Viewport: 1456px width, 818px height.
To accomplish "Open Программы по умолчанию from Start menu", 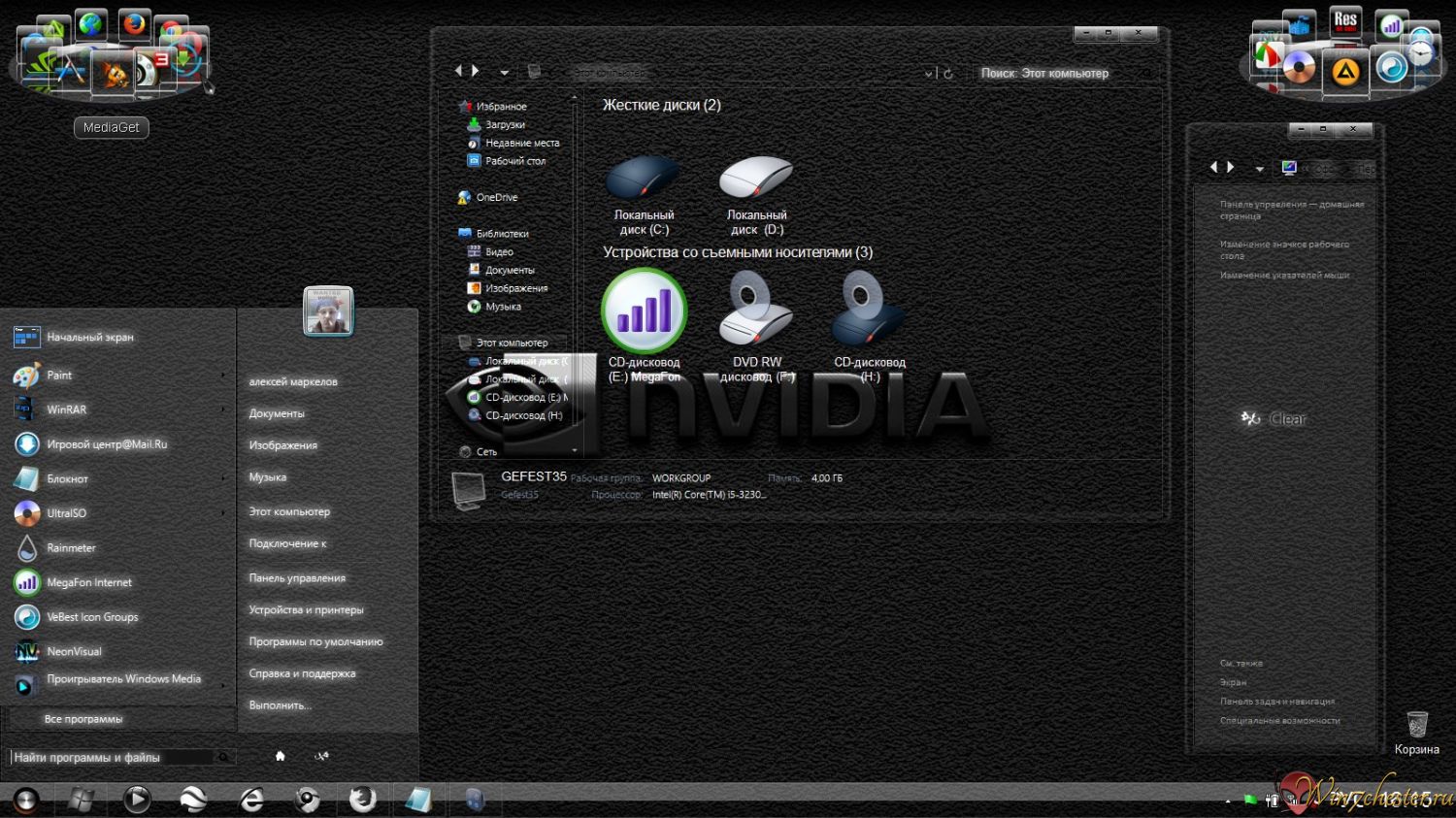I will (x=315, y=642).
